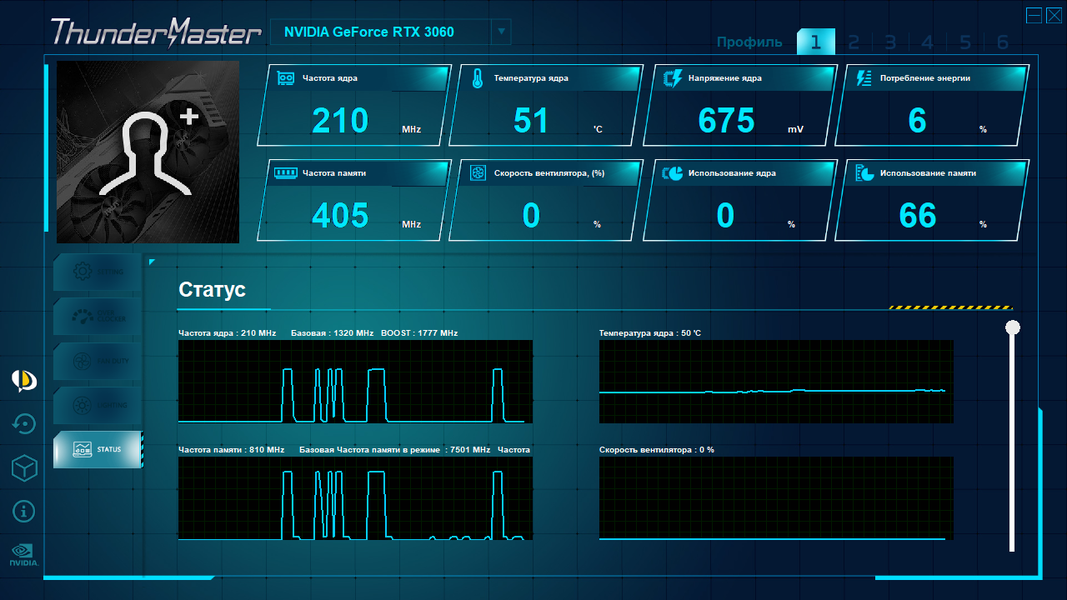Switch to profile 3

tap(890, 42)
